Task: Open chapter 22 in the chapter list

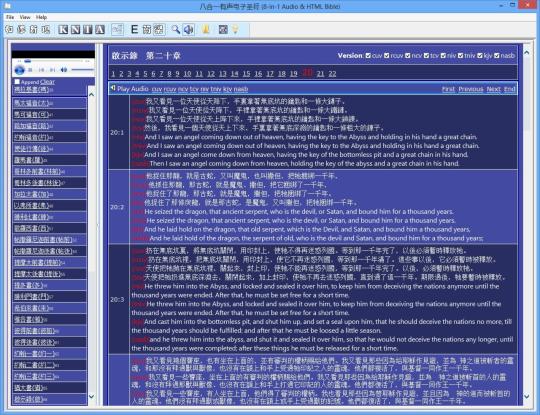Action: pos(332,73)
